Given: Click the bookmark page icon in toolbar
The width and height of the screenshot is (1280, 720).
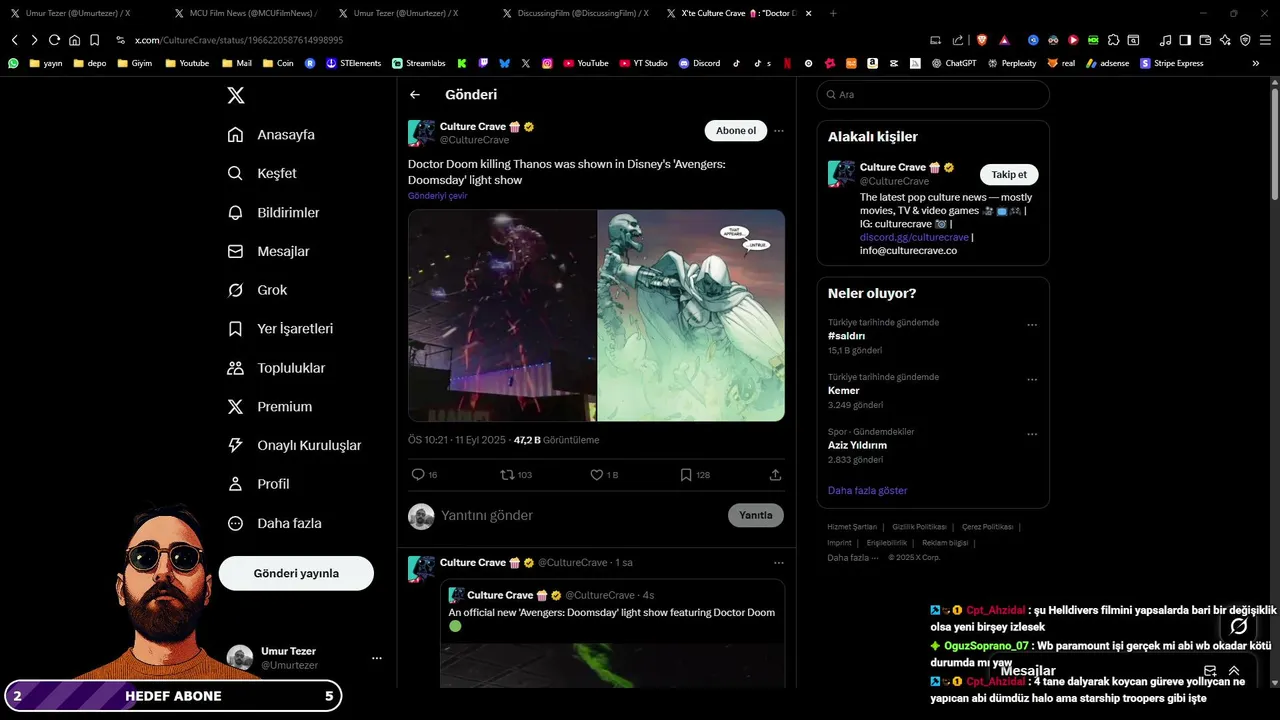Looking at the screenshot, I should 94,40.
